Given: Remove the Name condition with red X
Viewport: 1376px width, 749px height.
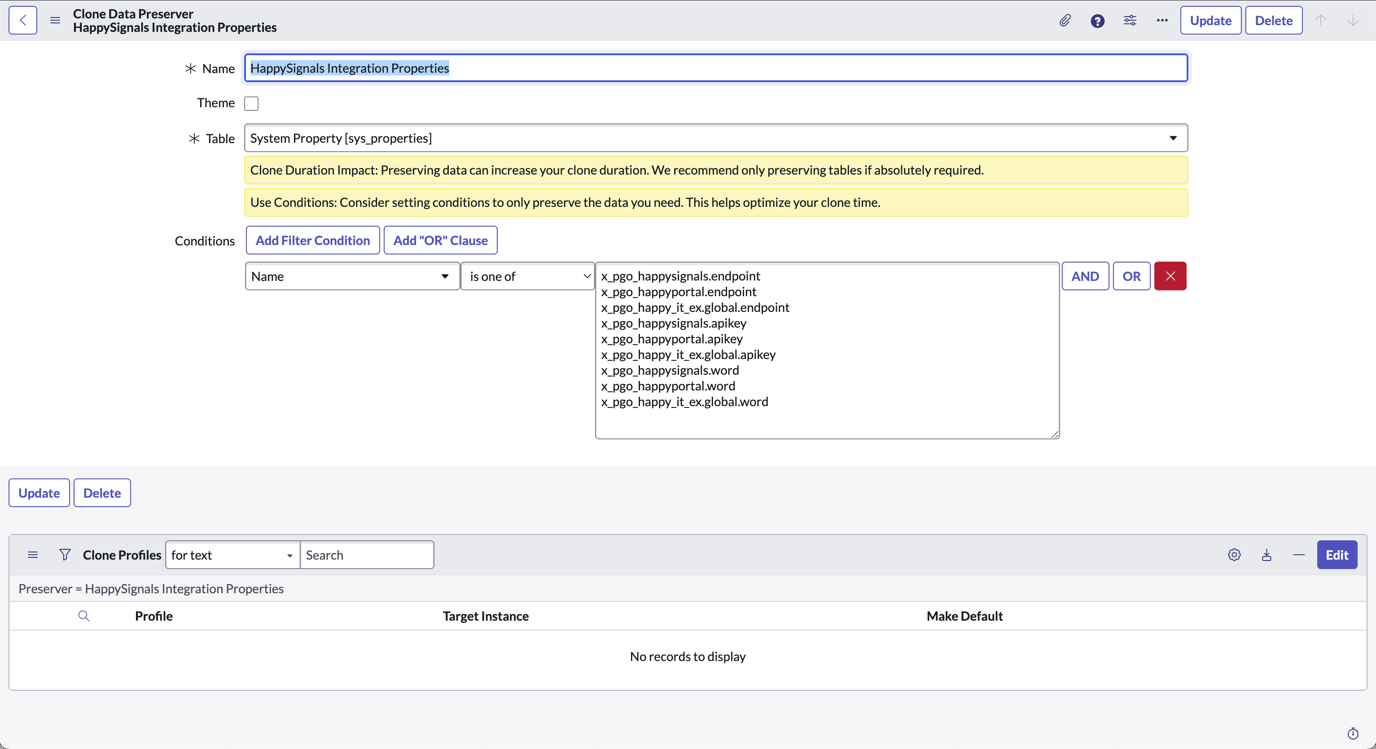Looking at the screenshot, I should point(1170,276).
